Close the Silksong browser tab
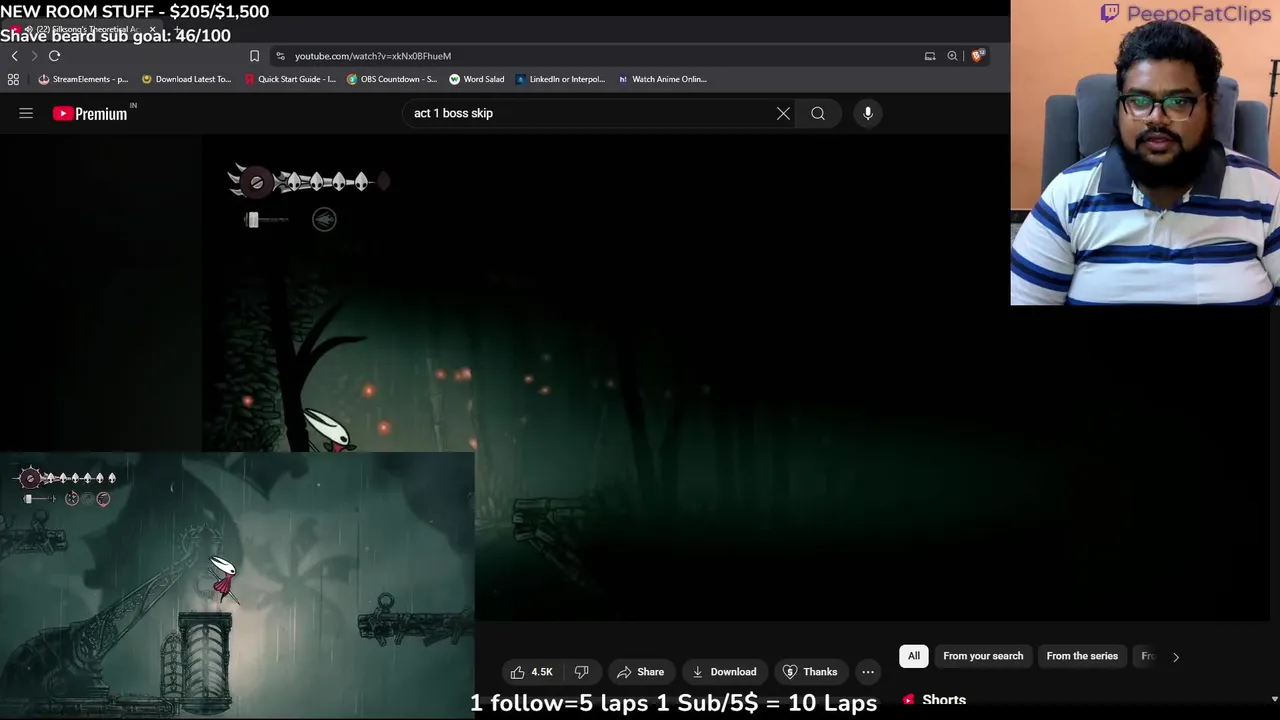This screenshot has width=1280, height=720. point(152,30)
